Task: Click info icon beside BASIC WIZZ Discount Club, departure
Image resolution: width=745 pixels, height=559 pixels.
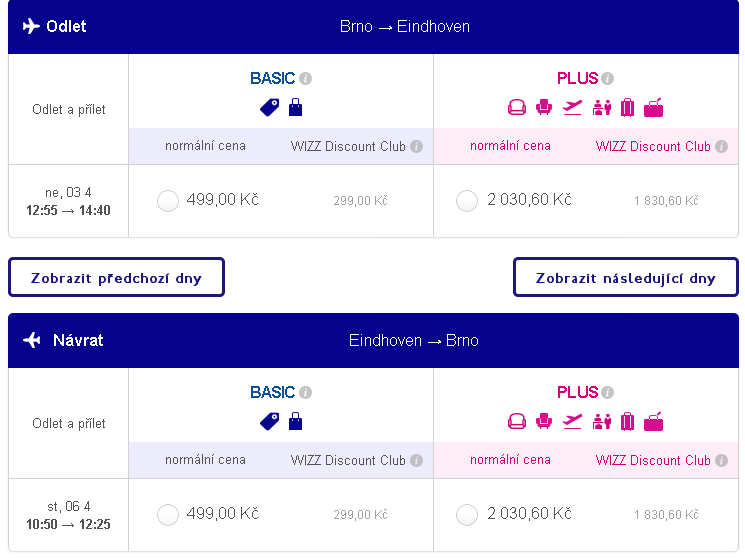Action: tap(417, 146)
